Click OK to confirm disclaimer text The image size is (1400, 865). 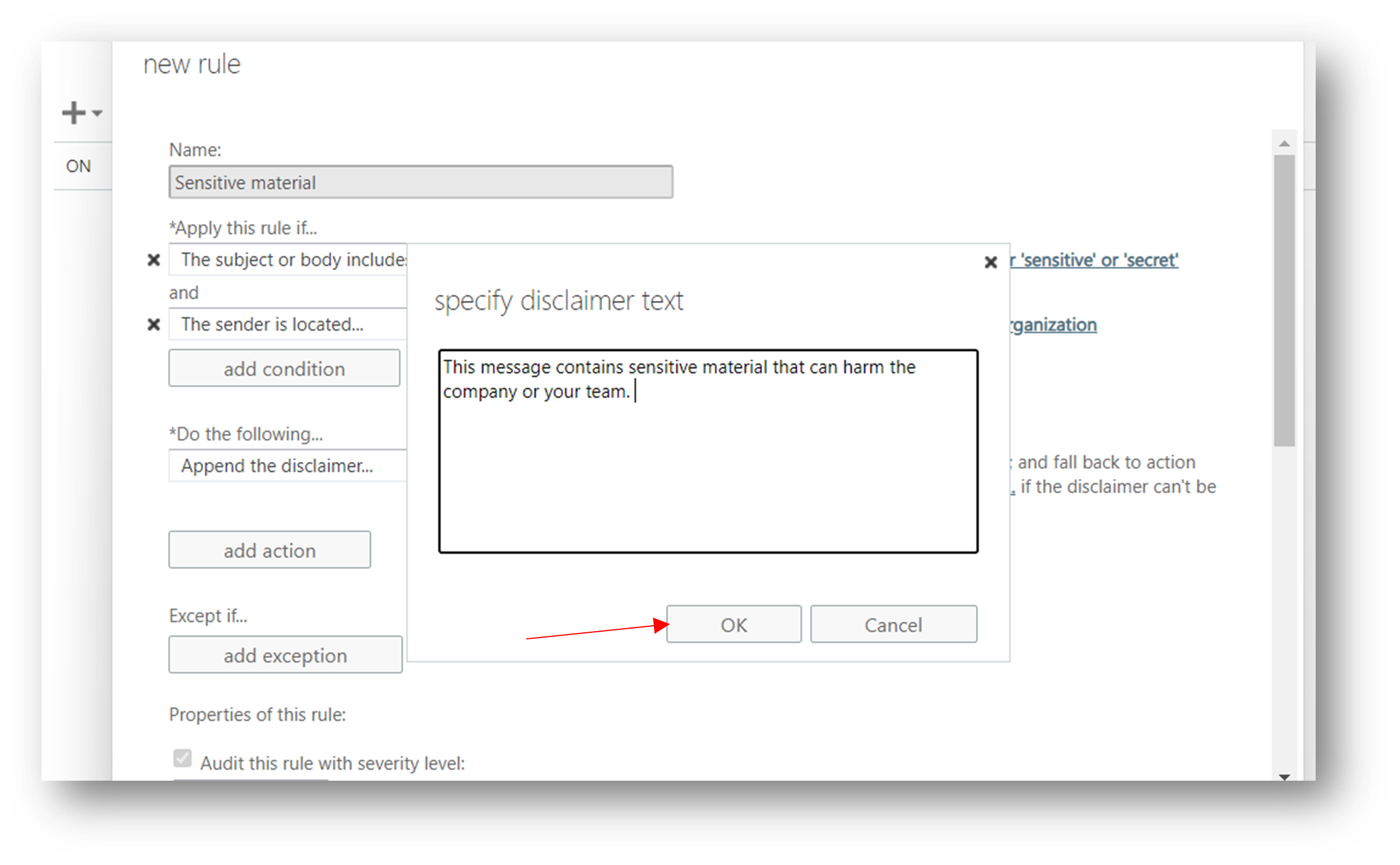tap(734, 625)
